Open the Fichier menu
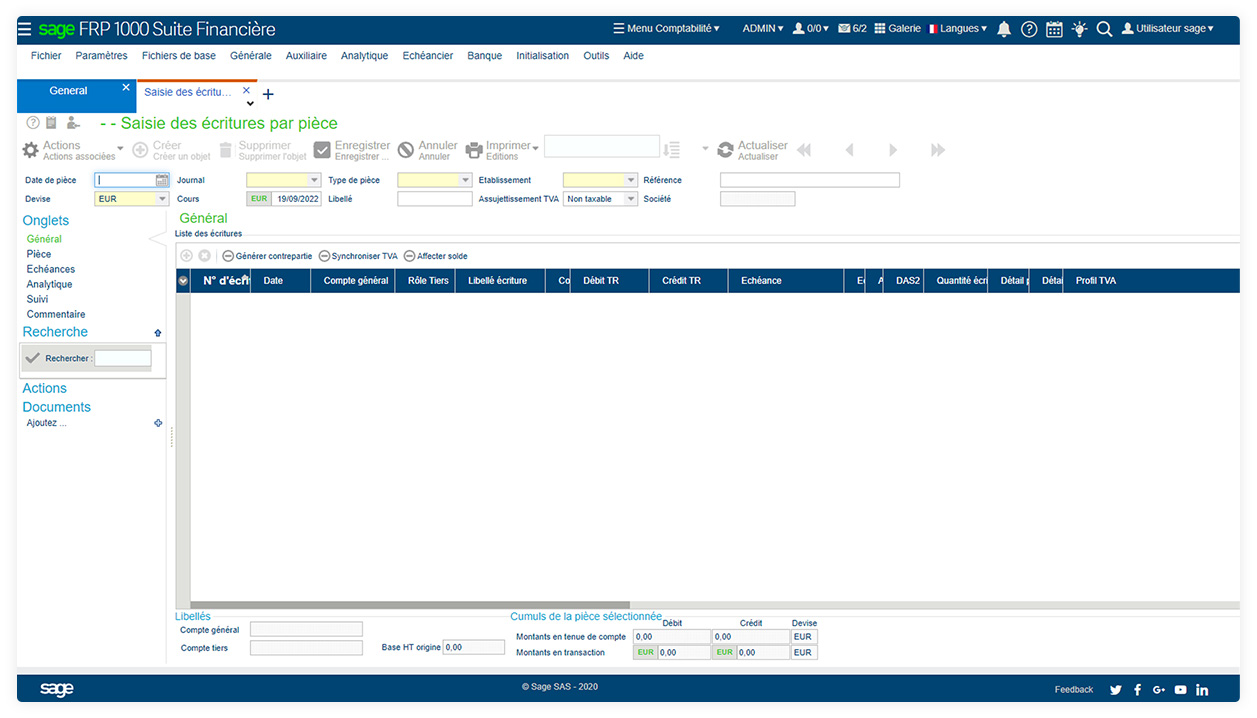This screenshot has width=1257, height=718. [46, 56]
